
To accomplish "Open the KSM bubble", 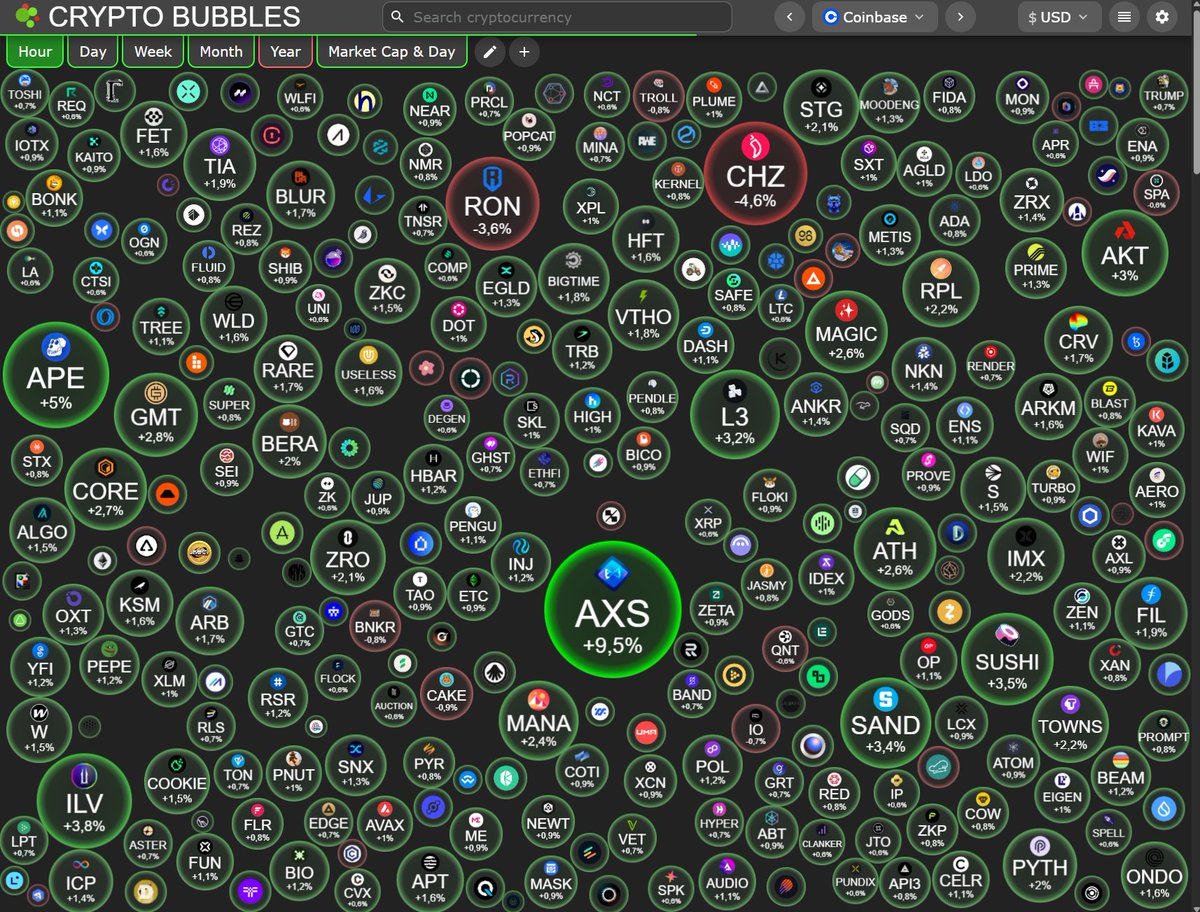I will click(139, 603).
